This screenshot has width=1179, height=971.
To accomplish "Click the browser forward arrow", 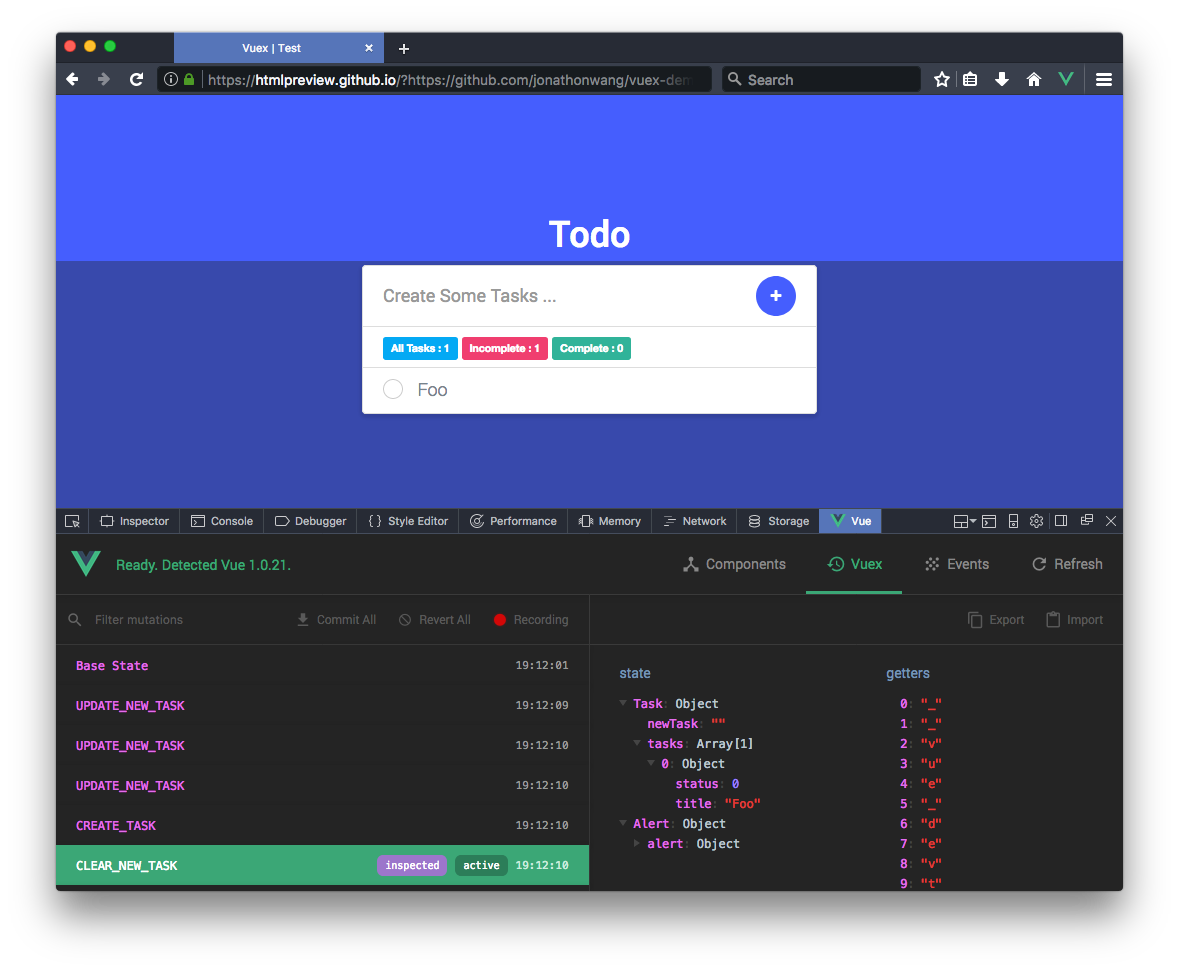I will (104, 79).
